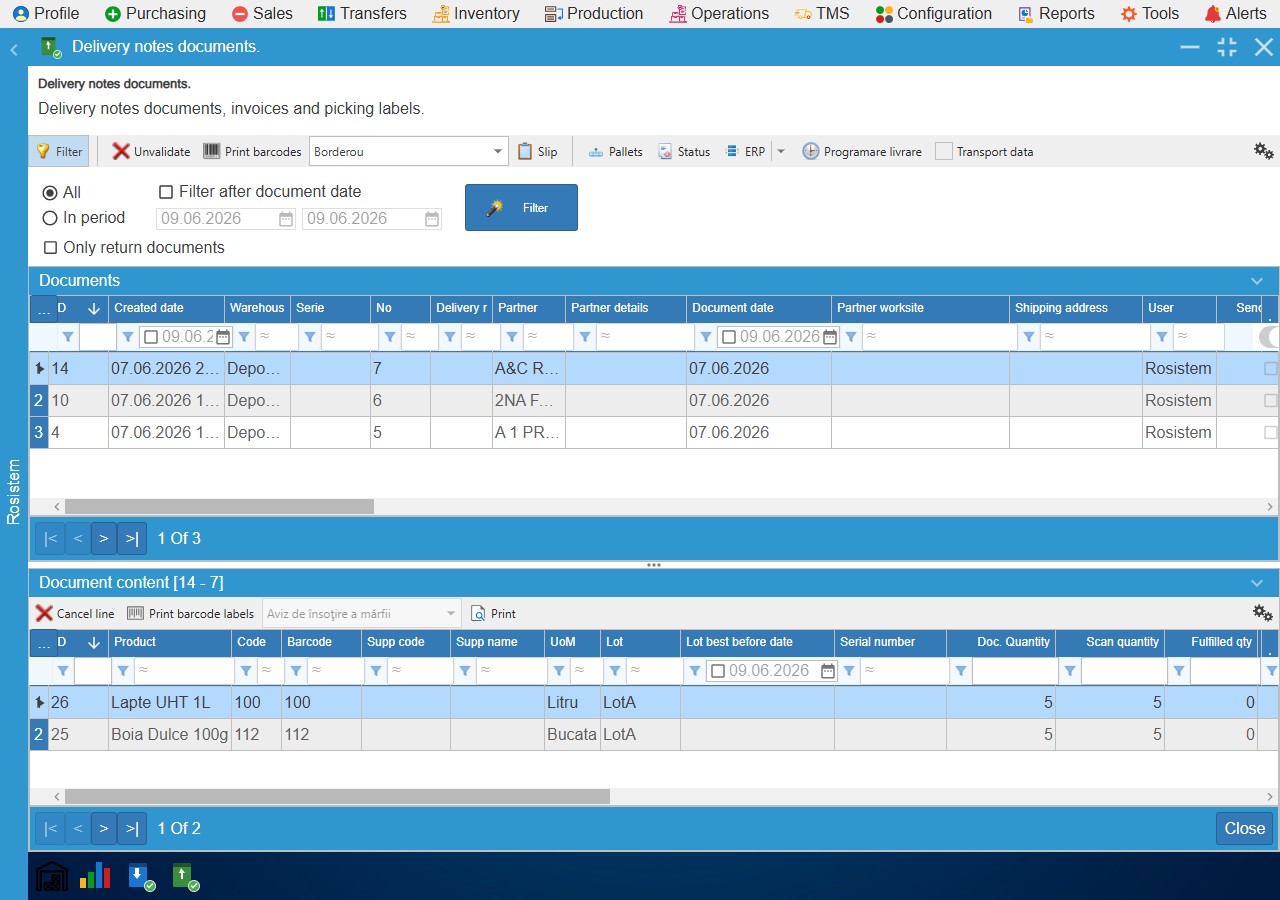Open the Pallets tool
Image resolution: width=1280 pixels, height=900 pixels.
(x=615, y=152)
